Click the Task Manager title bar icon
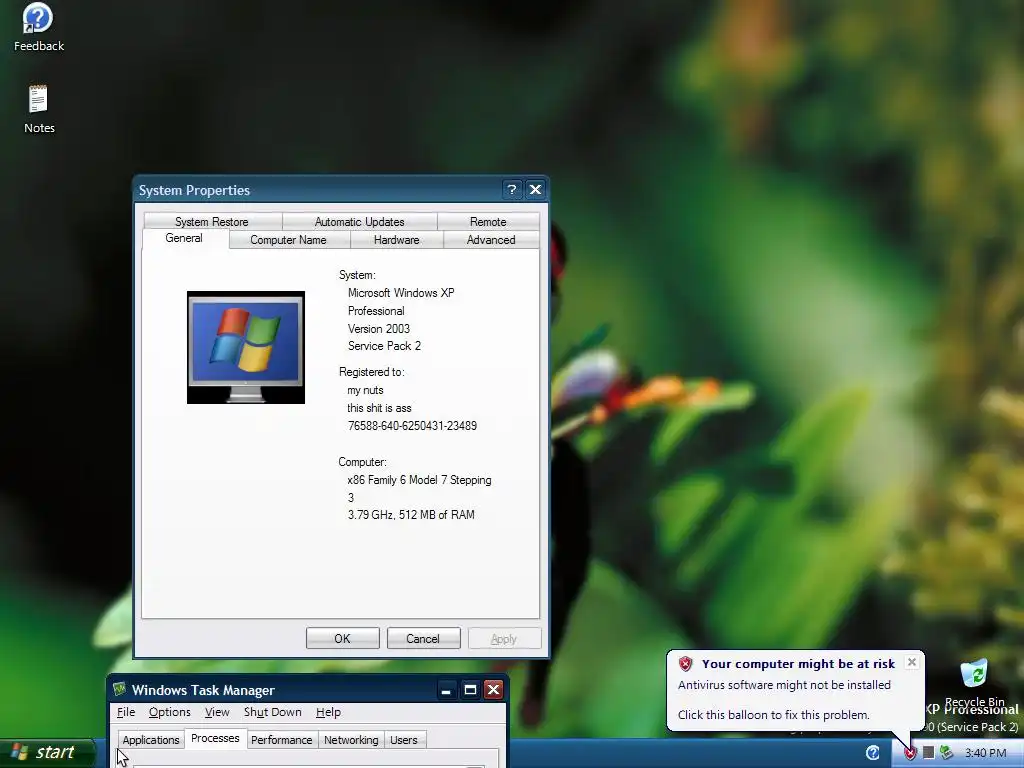 pos(120,690)
